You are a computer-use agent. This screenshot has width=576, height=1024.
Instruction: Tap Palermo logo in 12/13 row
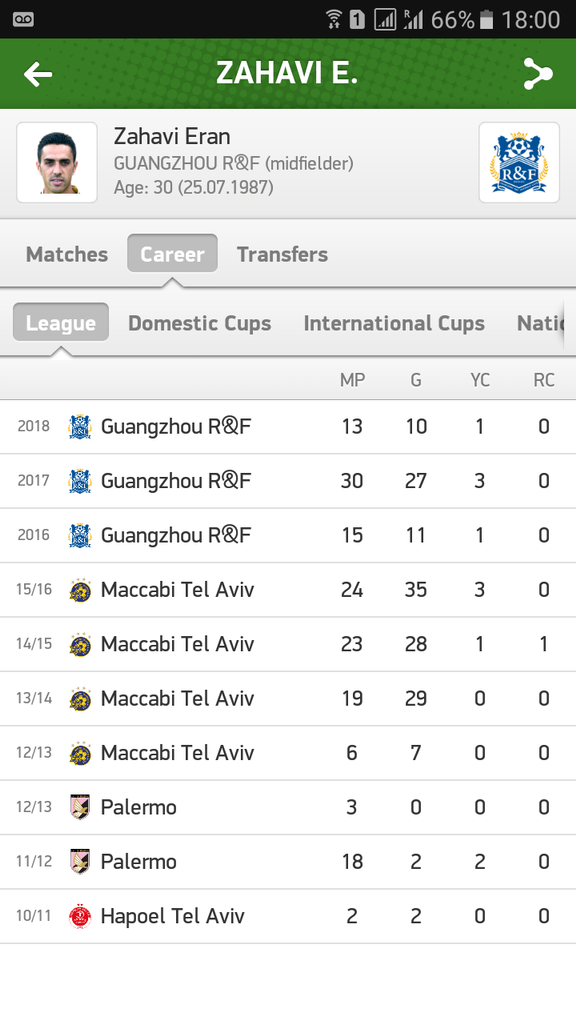[x=80, y=808]
